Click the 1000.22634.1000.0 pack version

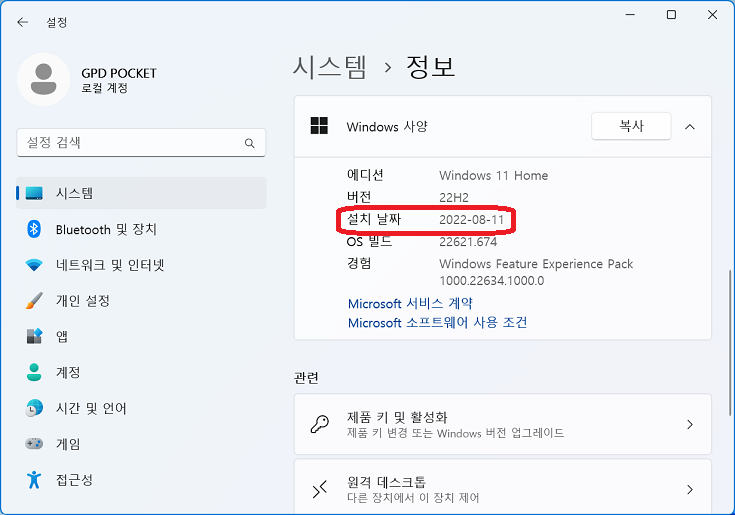(492, 281)
